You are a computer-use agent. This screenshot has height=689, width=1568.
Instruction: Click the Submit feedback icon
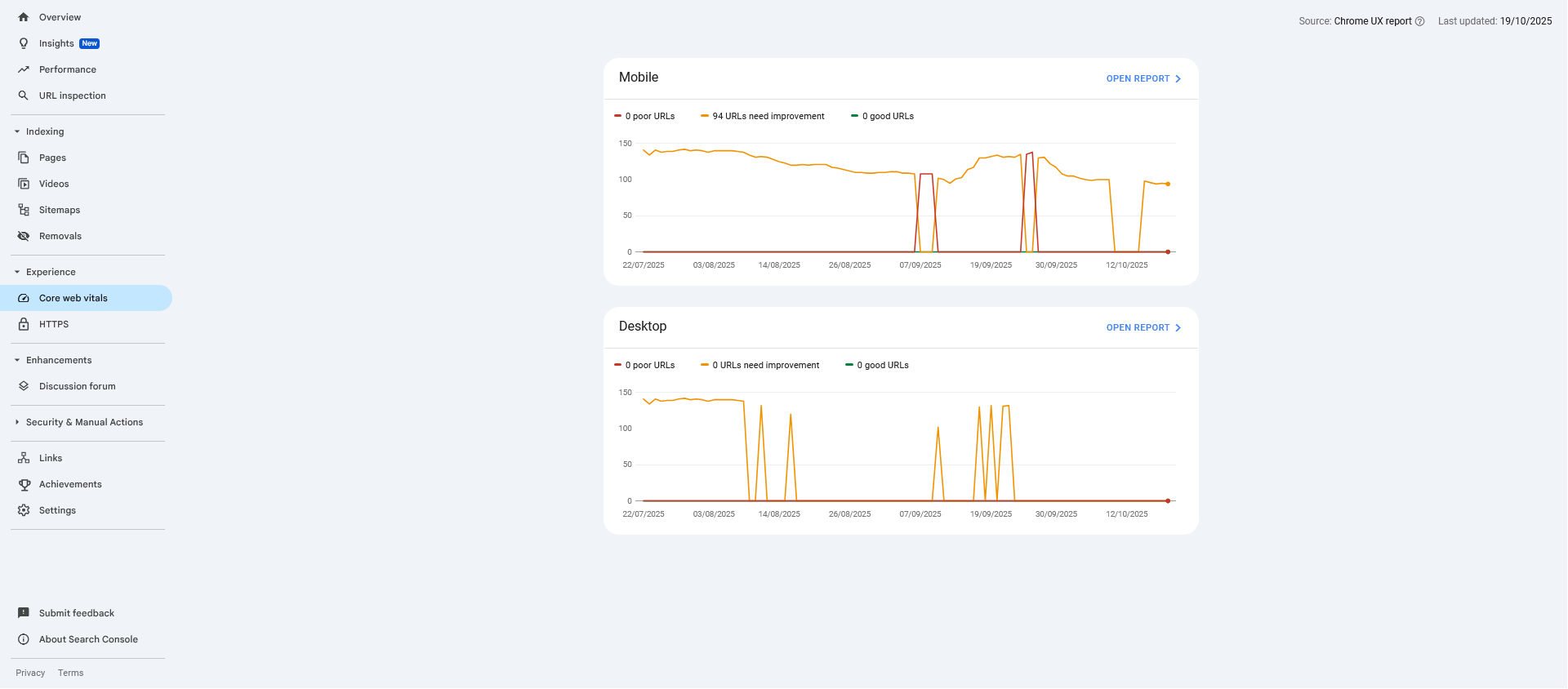pyautogui.click(x=24, y=613)
